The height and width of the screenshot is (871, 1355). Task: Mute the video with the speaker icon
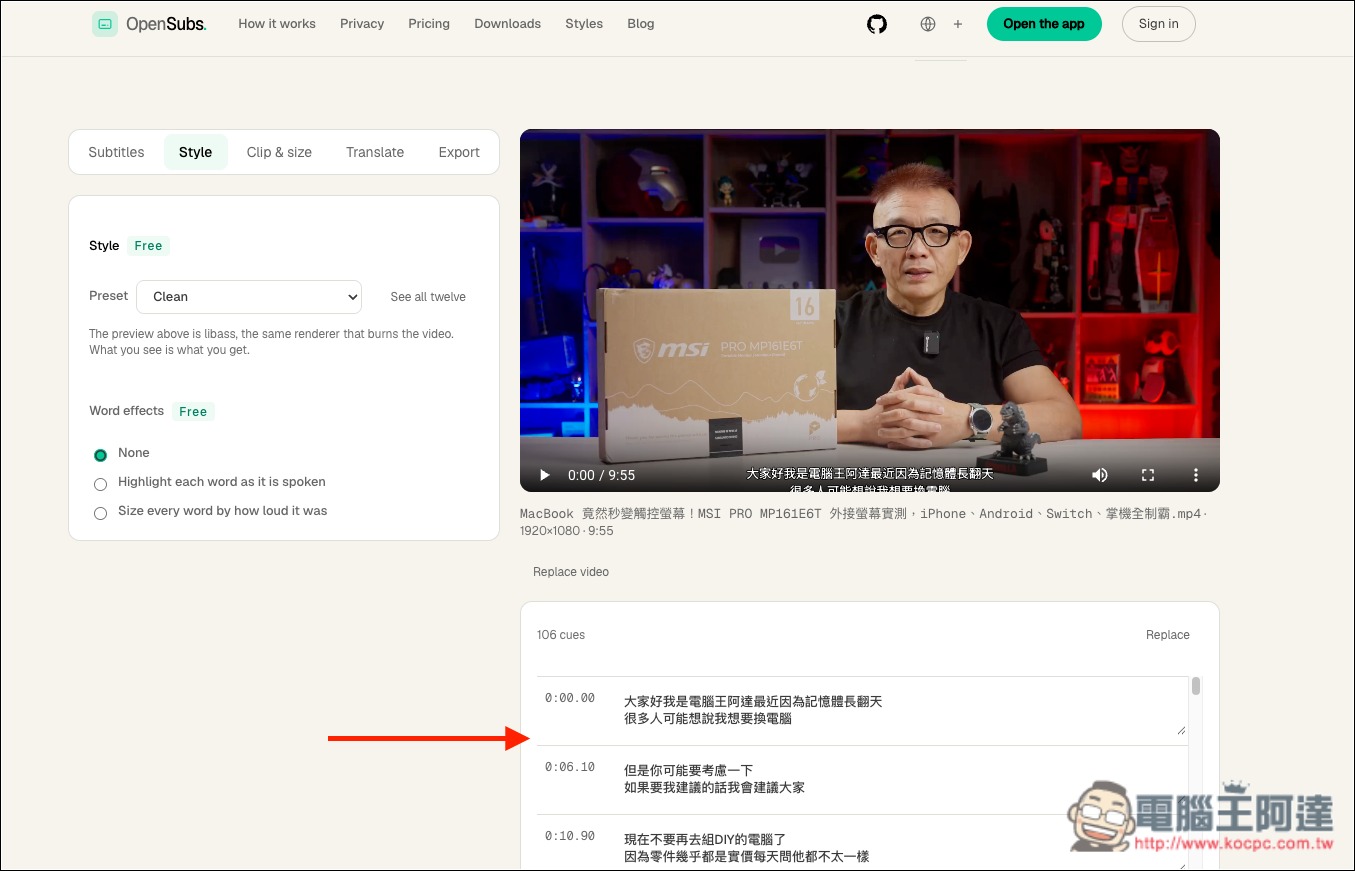coord(1100,475)
